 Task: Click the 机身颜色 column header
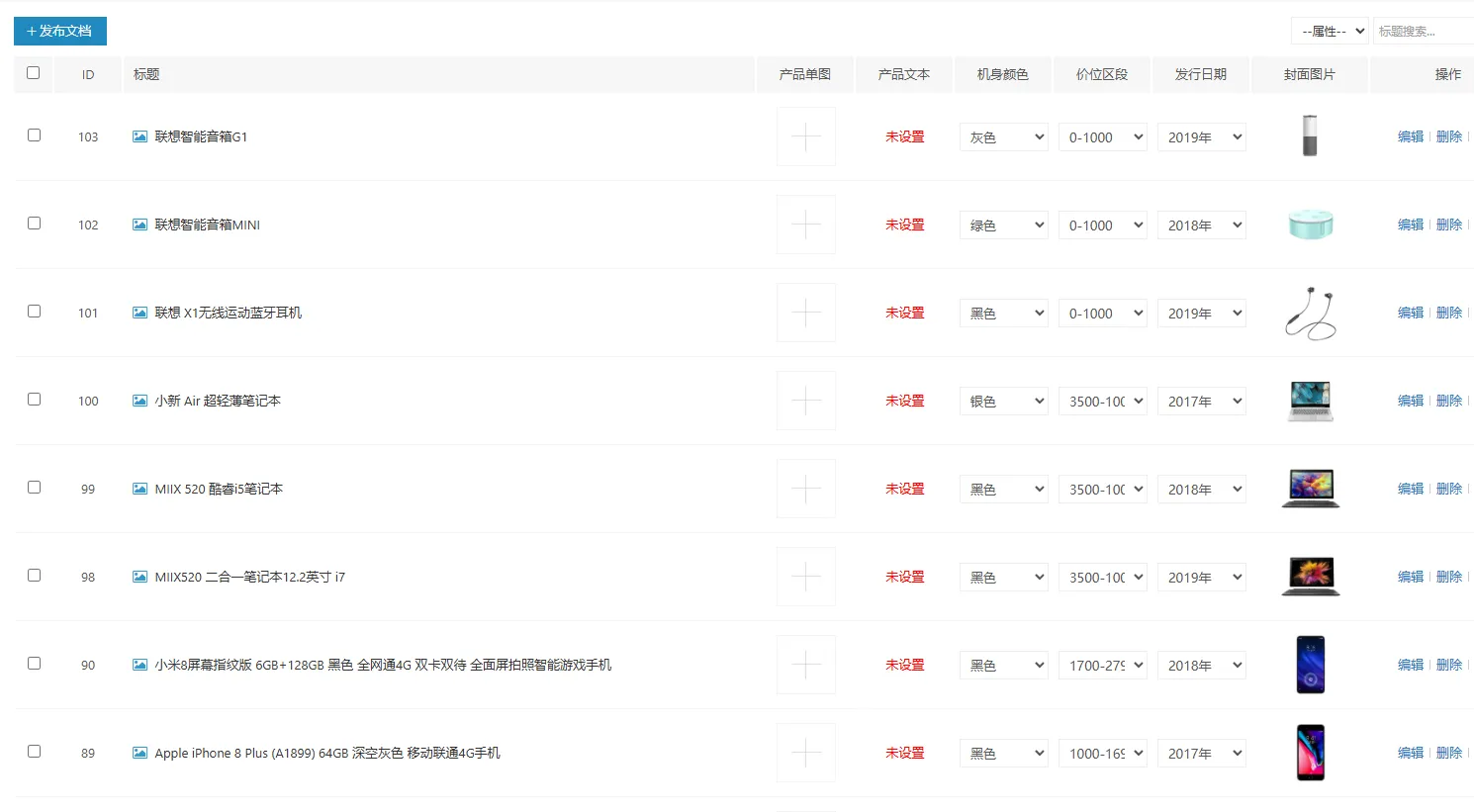point(1003,74)
